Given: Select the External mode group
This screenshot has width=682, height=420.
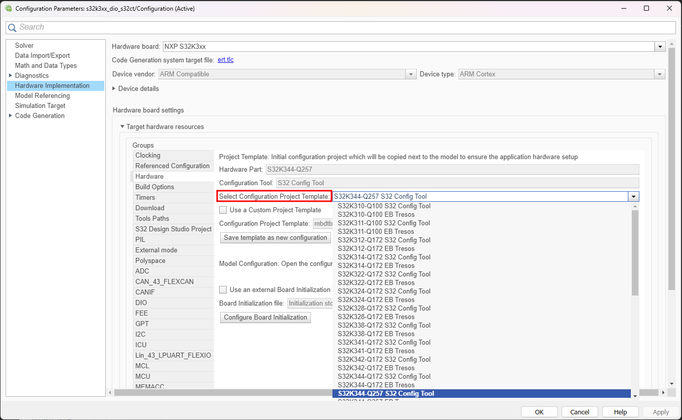Looking at the screenshot, I should click(x=173, y=250).
